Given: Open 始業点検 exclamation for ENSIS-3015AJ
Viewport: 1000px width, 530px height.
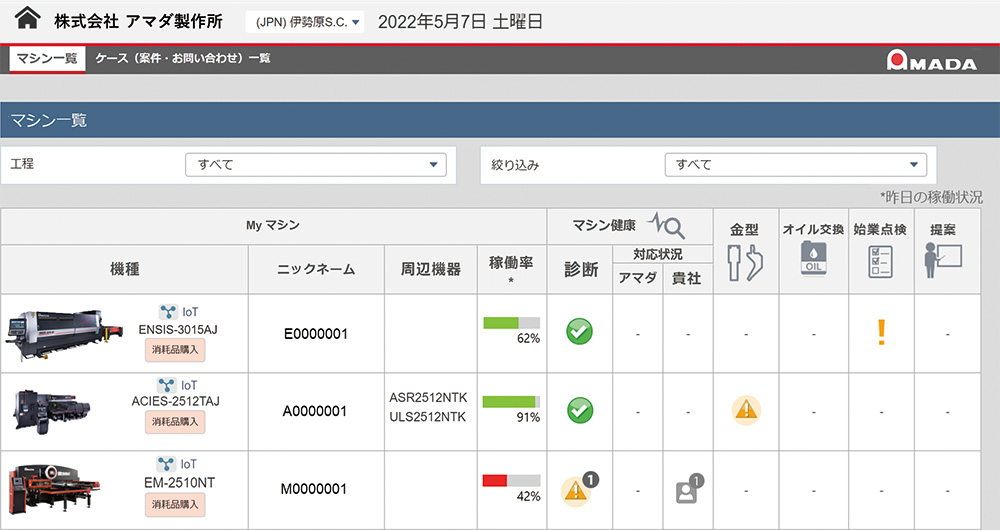Looking at the screenshot, I should click(881, 332).
